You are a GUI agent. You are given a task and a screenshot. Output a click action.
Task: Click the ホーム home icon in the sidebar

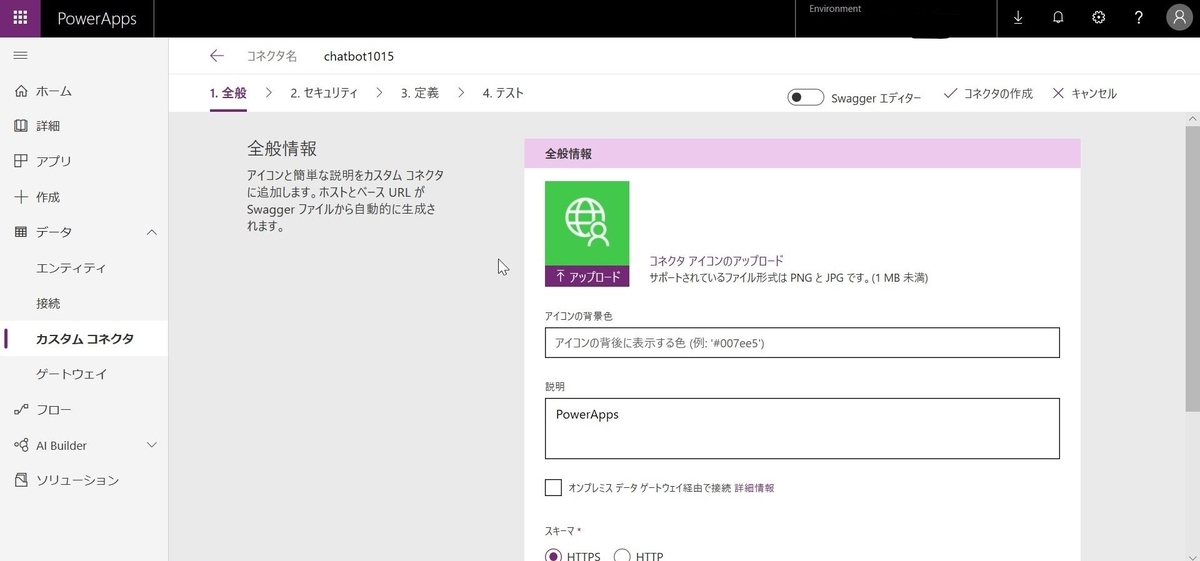21,91
